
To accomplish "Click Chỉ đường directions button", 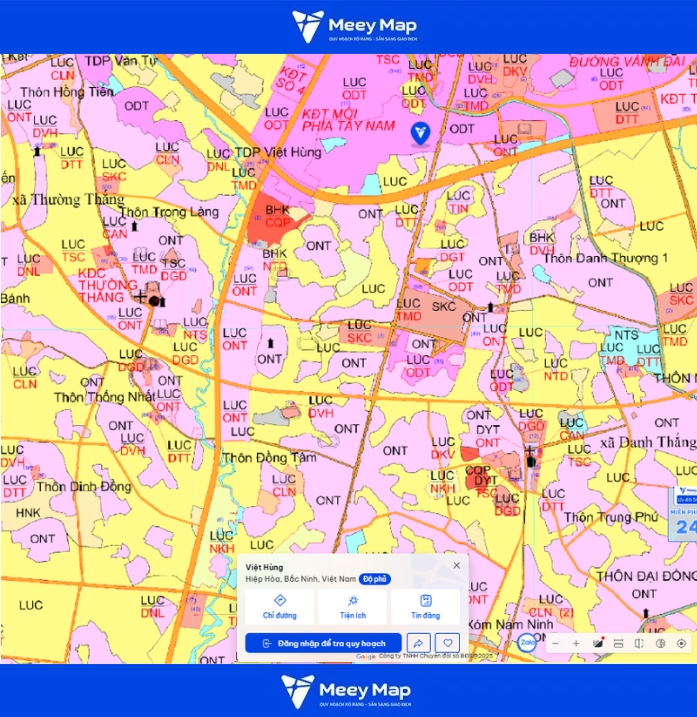I will tap(279, 607).
